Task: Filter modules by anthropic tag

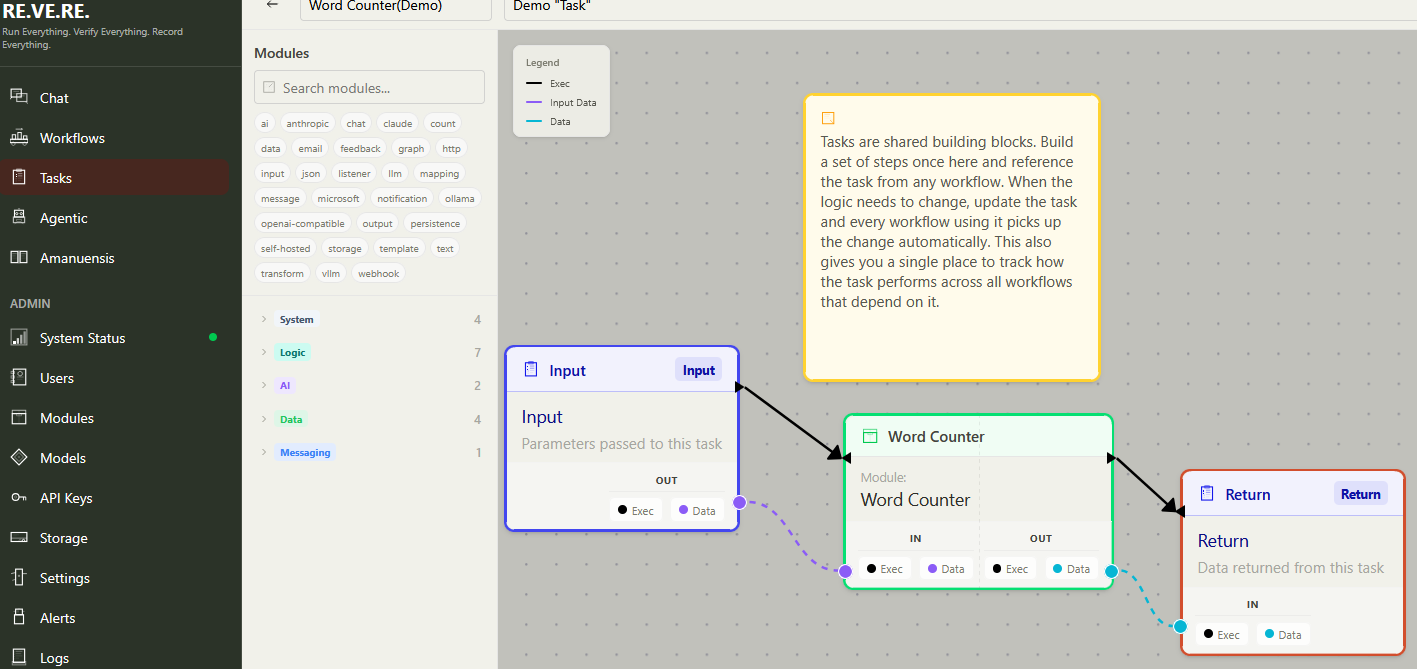Action: pyautogui.click(x=307, y=124)
